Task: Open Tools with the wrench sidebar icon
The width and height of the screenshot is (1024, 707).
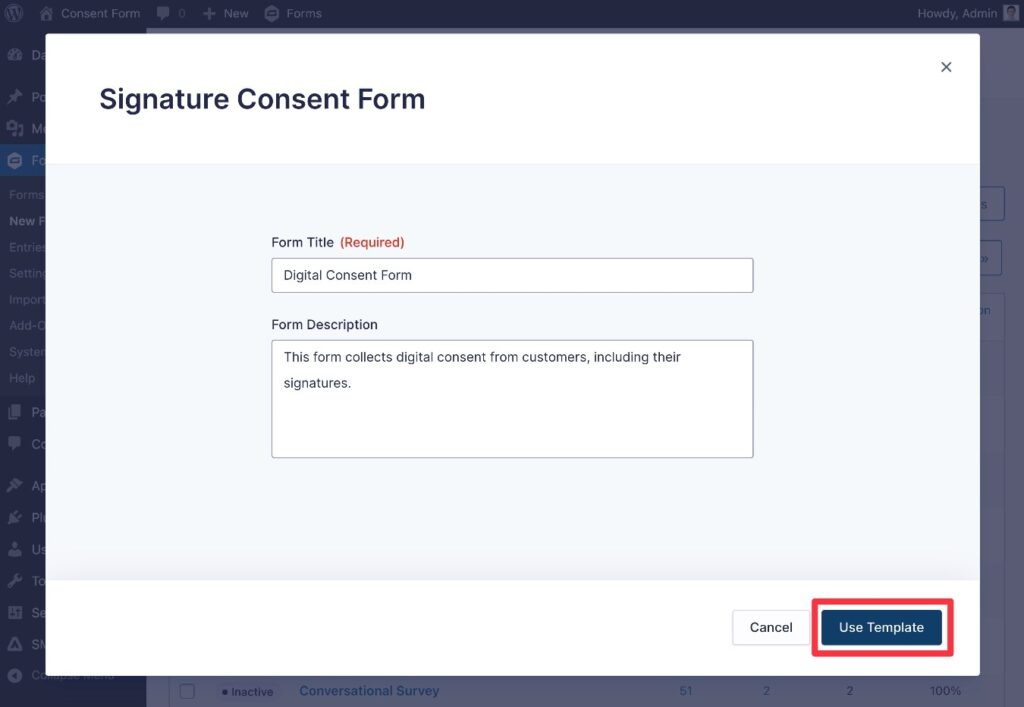Action: coord(17,580)
